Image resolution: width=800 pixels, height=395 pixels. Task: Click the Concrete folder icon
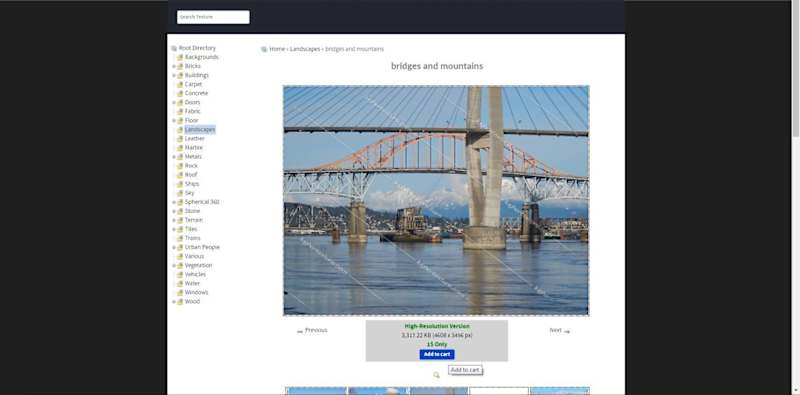pos(180,93)
